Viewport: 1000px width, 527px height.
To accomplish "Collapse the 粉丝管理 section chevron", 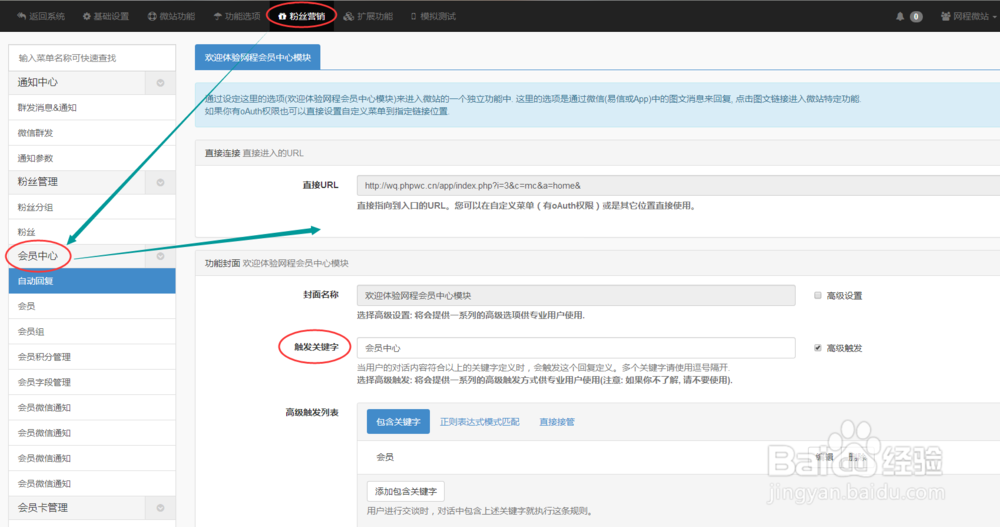I will (160, 182).
